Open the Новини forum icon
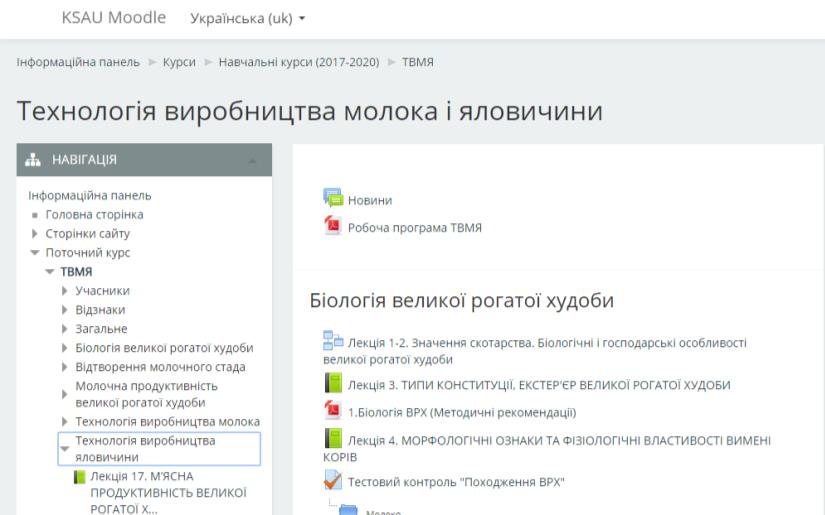 click(x=333, y=198)
